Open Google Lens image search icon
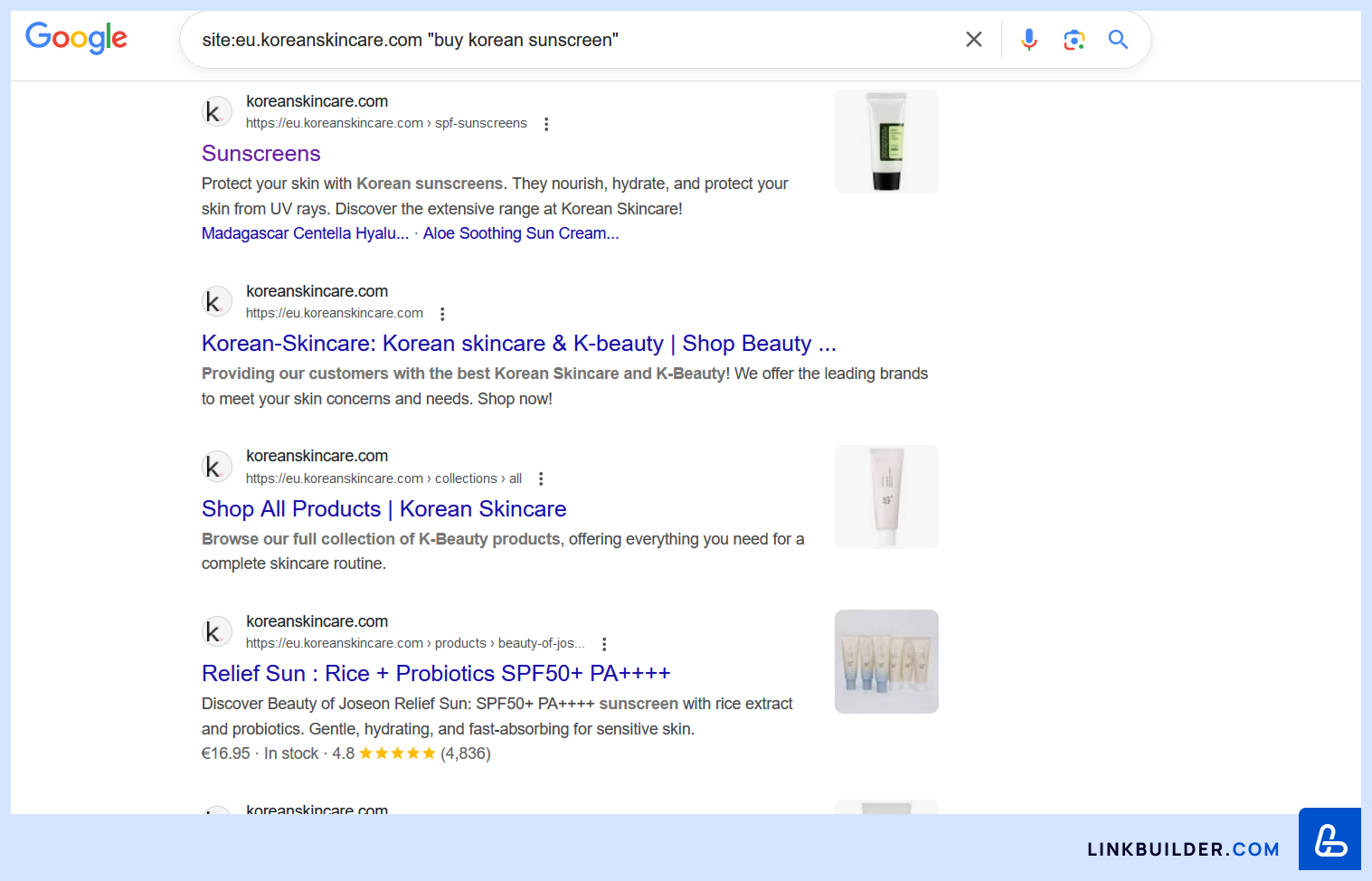 [1074, 40]
